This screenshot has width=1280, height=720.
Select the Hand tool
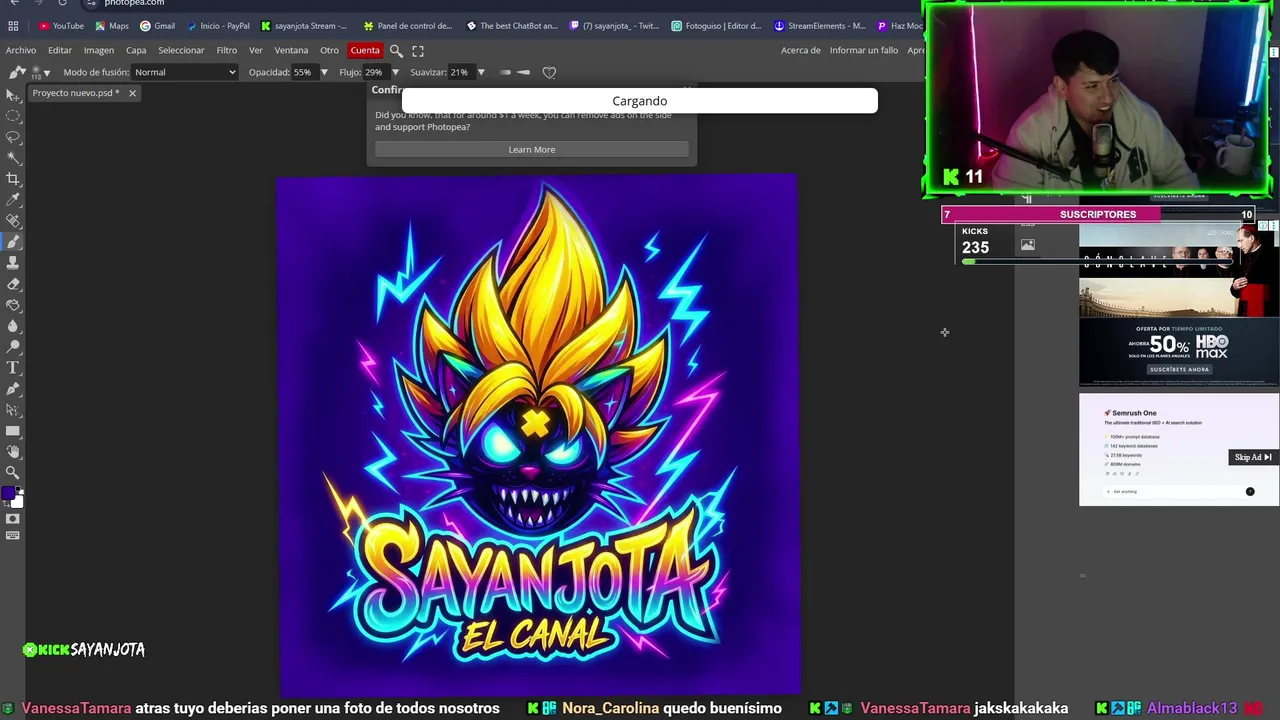[13, 451]
